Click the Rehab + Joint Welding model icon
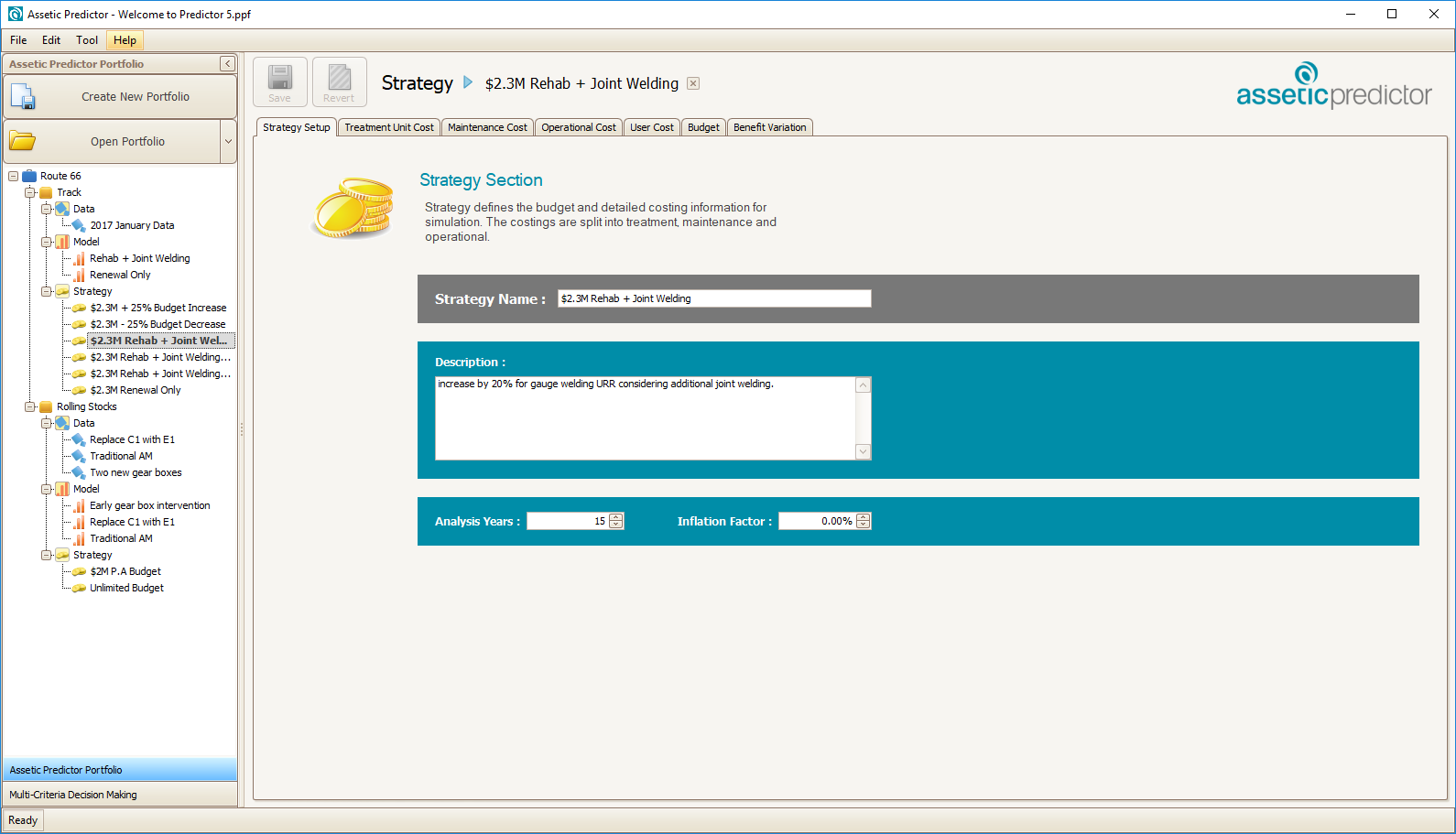This screenshot has height=834, width=1456. [79, 258]
